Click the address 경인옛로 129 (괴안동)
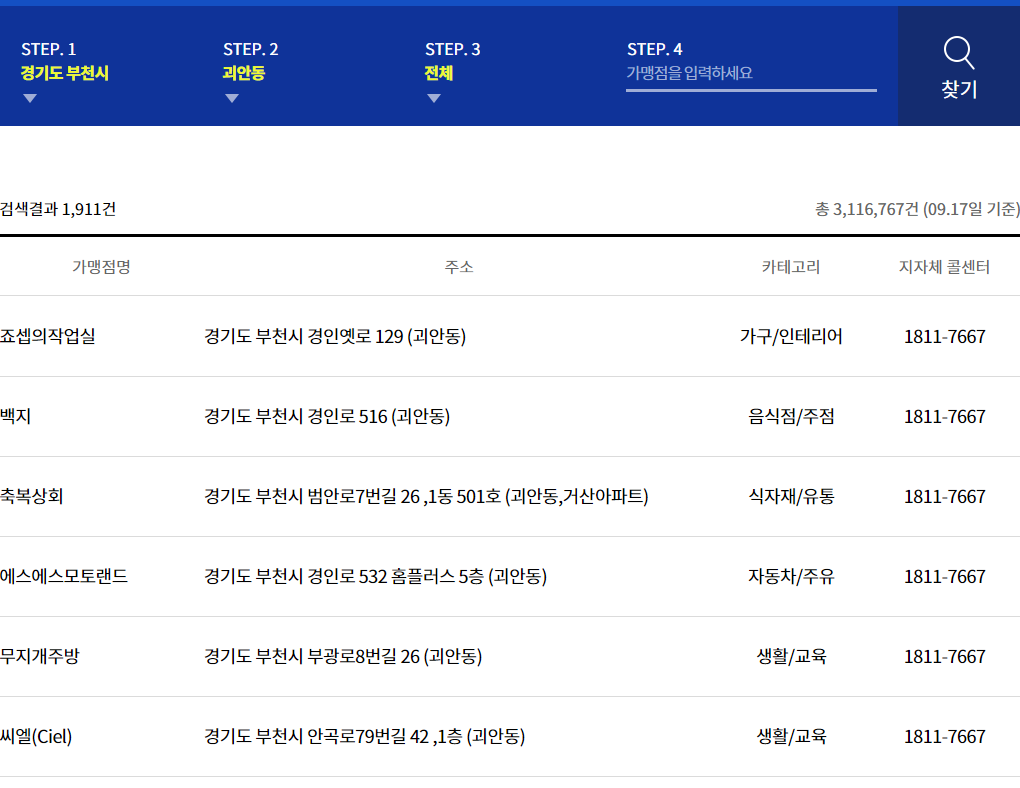 (x=335, y=336)
